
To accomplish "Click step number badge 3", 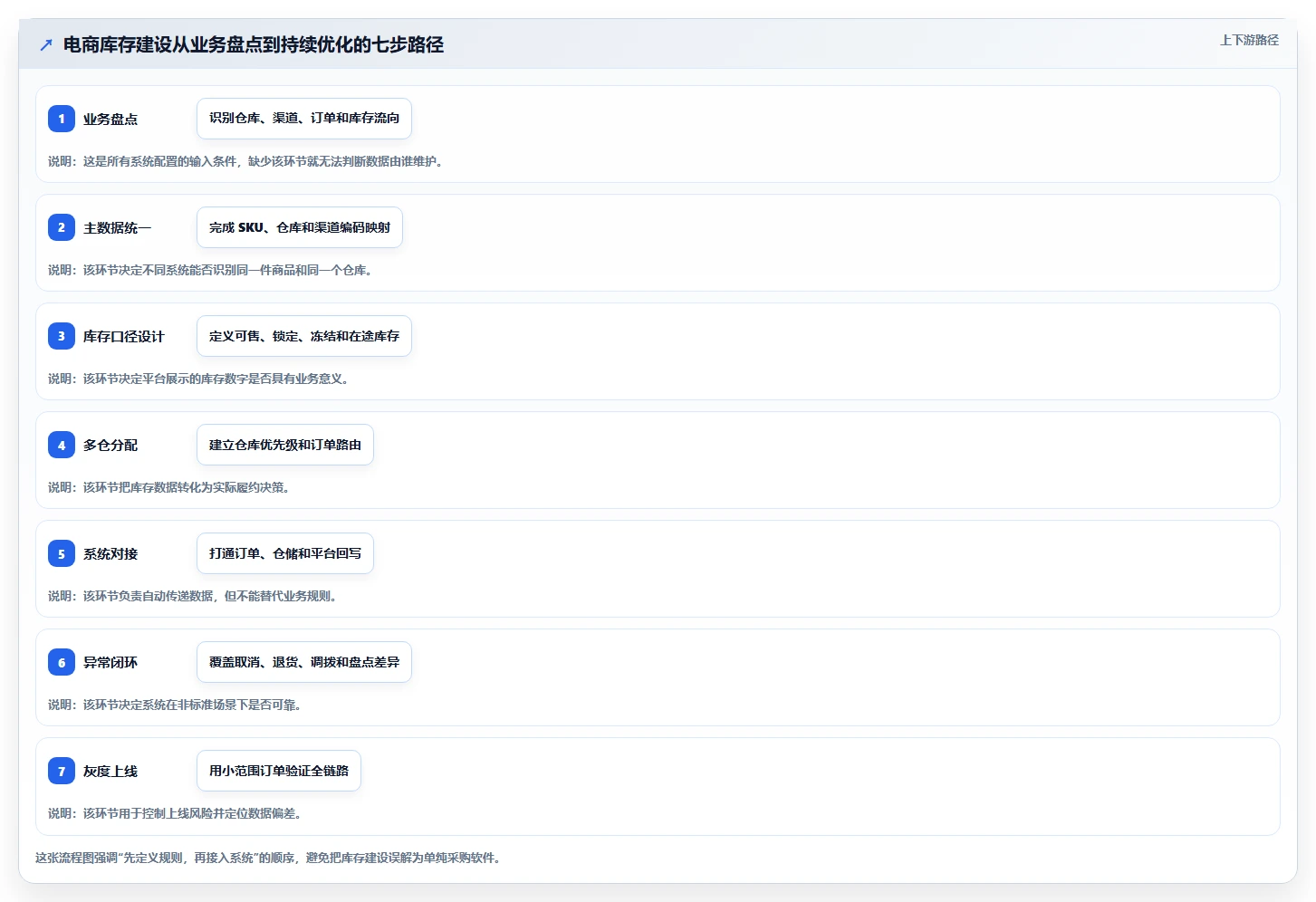I will tap(62, 336).
